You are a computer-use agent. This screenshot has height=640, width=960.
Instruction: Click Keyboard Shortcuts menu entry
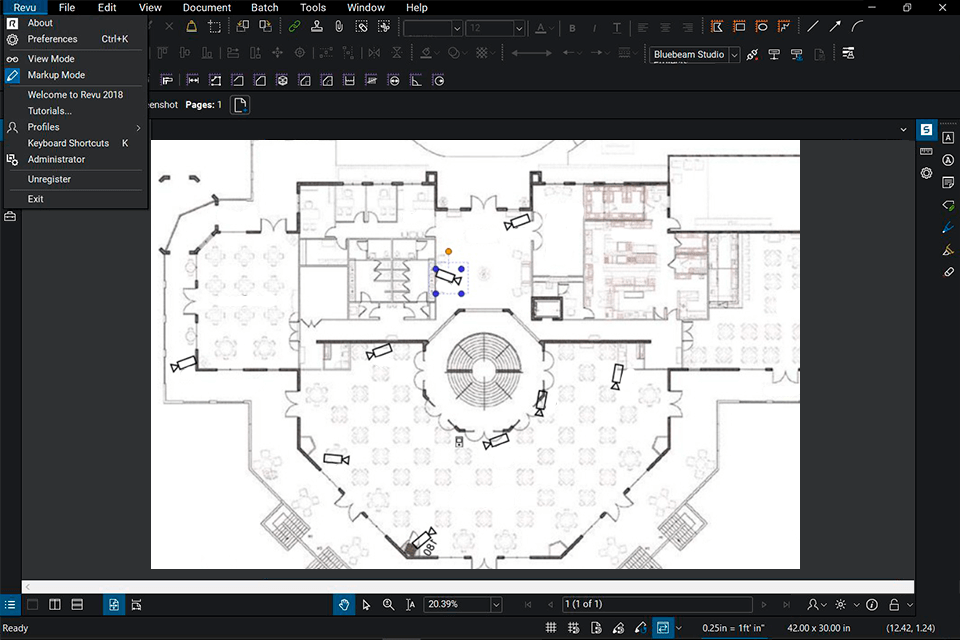tap(68, 143)
